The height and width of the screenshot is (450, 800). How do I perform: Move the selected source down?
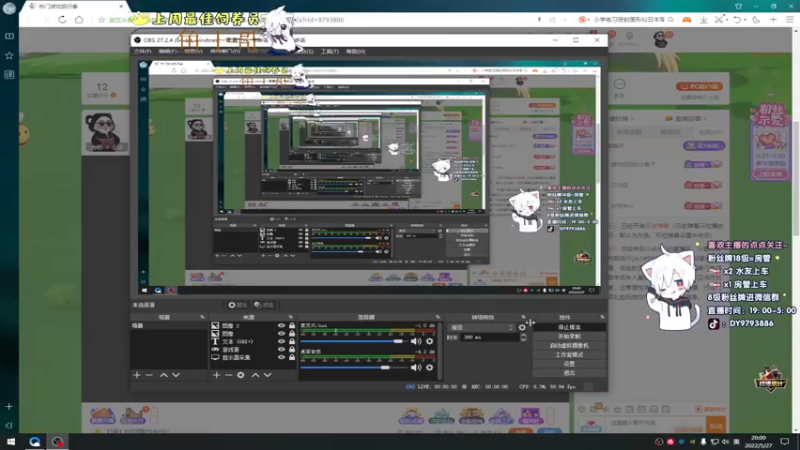[x=268, y=375]
